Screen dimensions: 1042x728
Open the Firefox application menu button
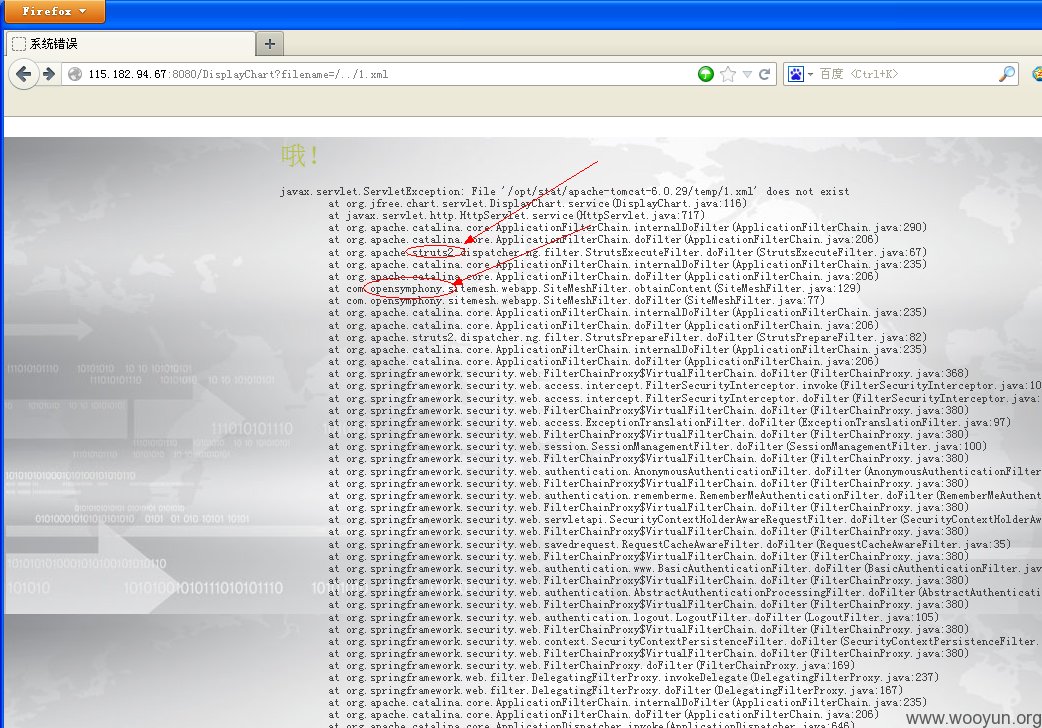click(55, 11)
